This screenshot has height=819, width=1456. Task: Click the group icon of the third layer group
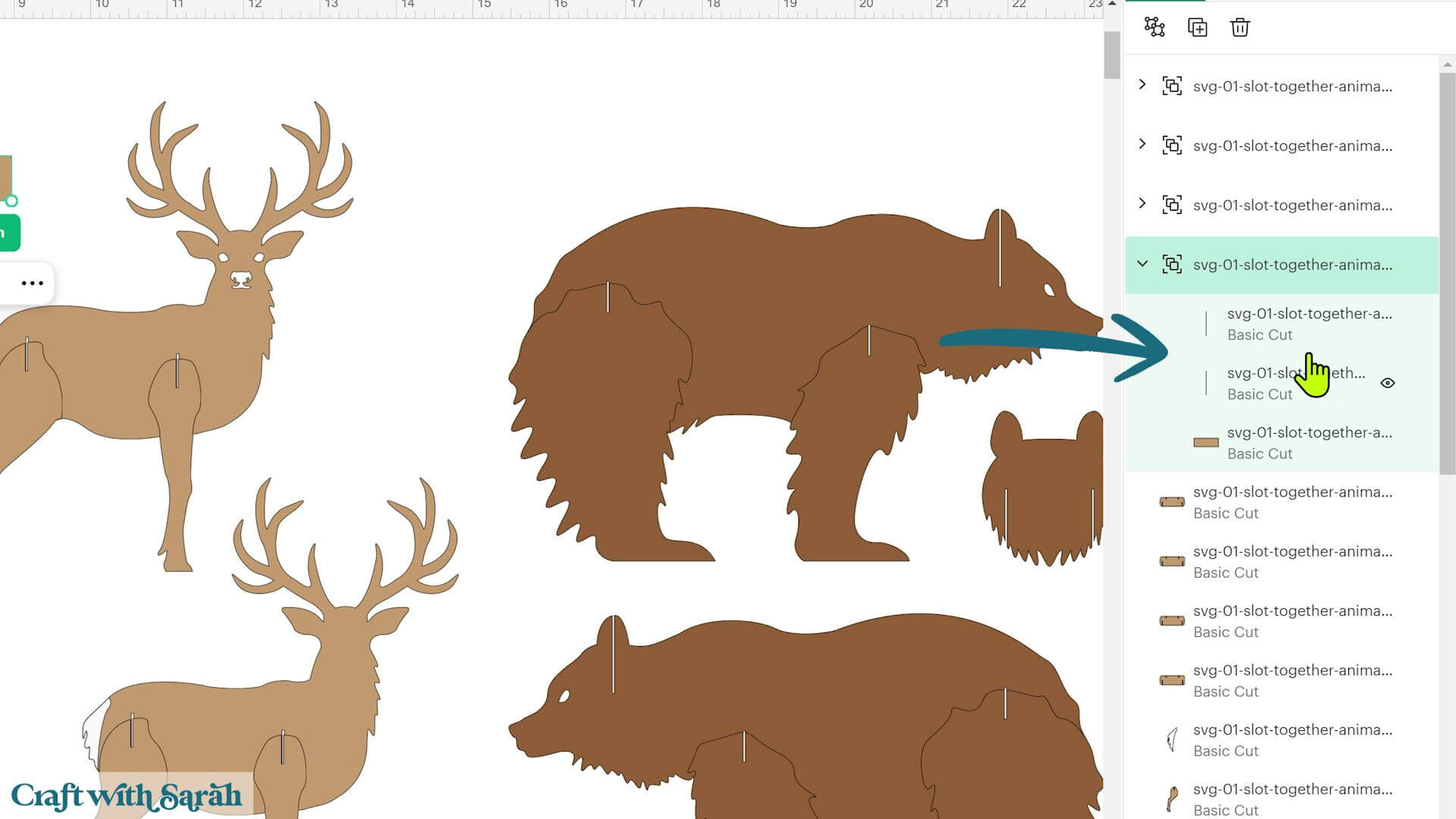[x=1172, y=205]
